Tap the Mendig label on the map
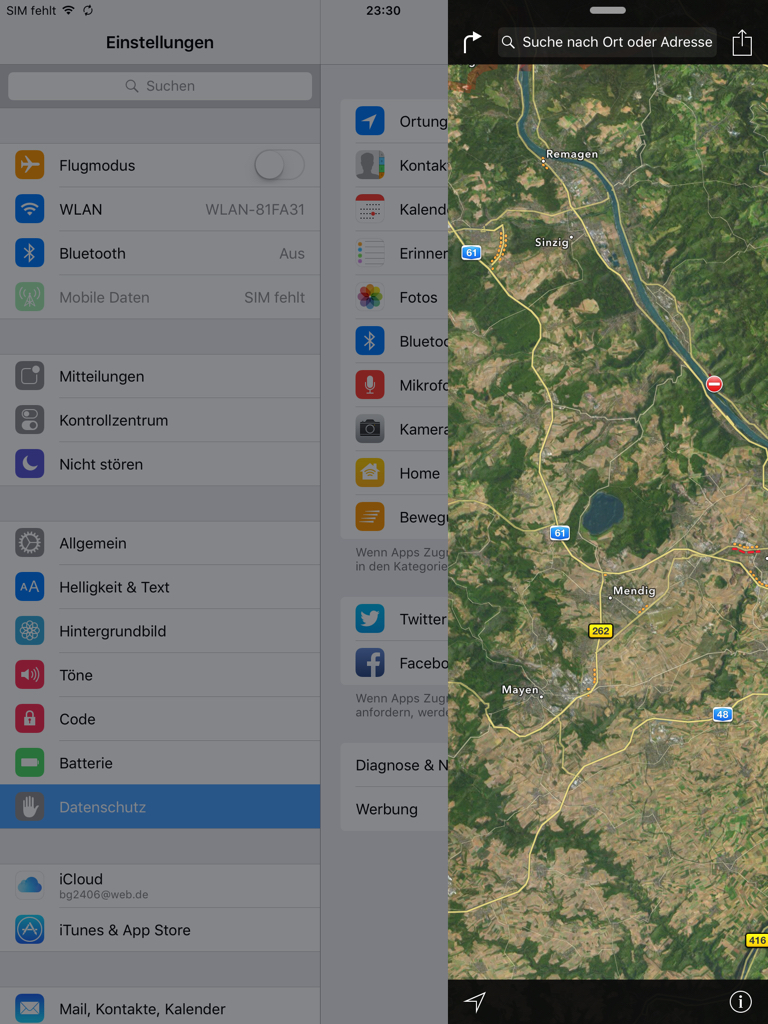768x1024 pixels. [x=633, y=590]
